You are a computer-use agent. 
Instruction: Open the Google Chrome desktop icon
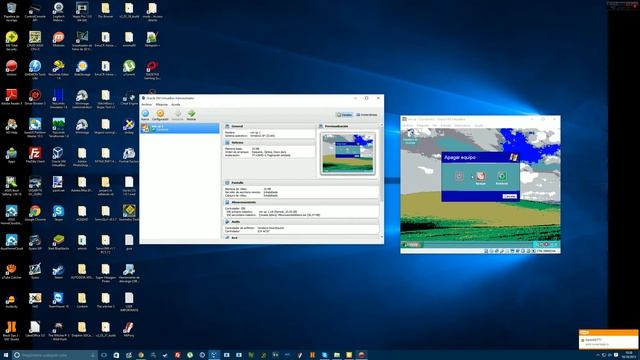point(35,213)
